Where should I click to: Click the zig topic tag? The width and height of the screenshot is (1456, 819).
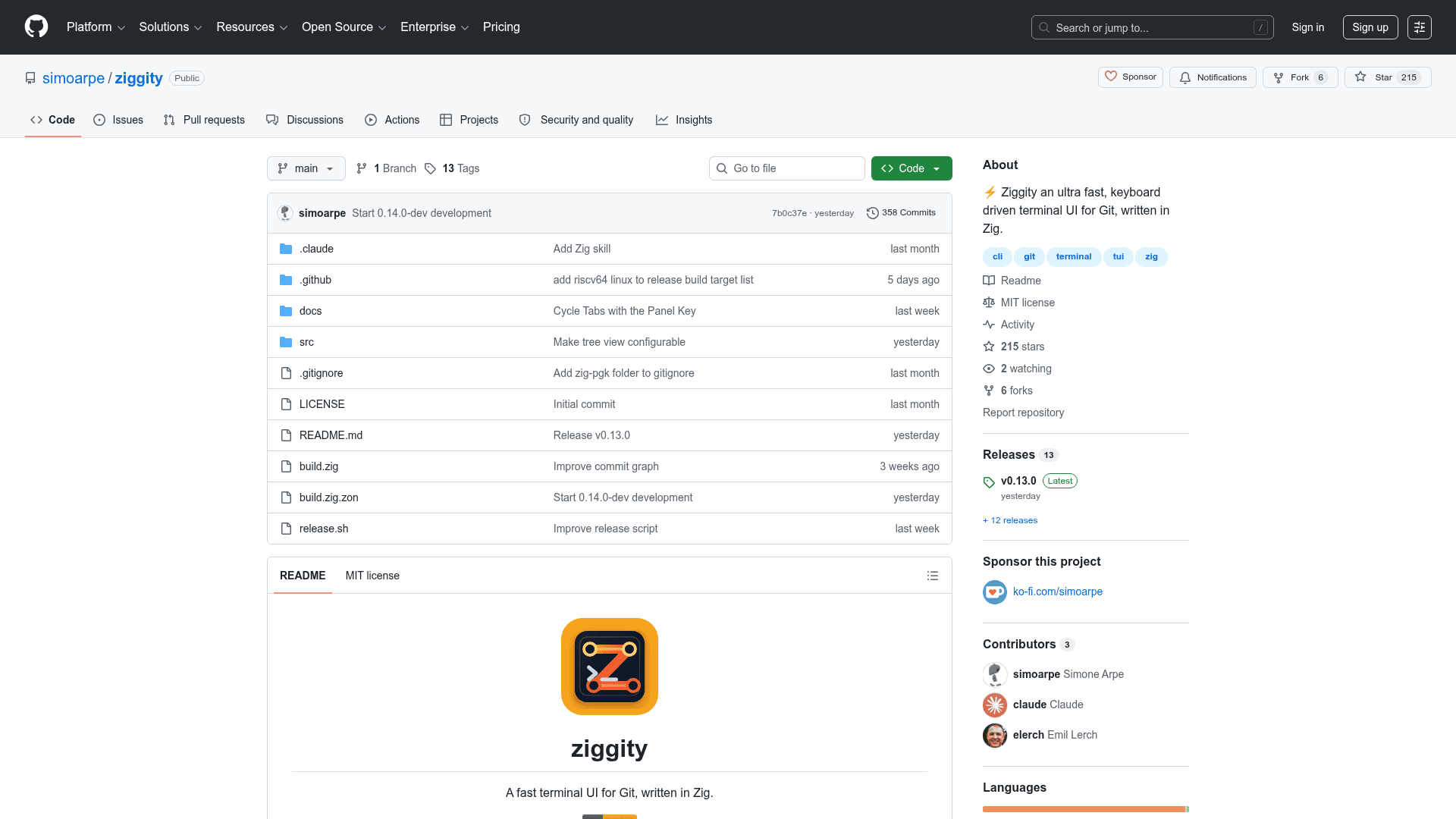(1151, 256)
